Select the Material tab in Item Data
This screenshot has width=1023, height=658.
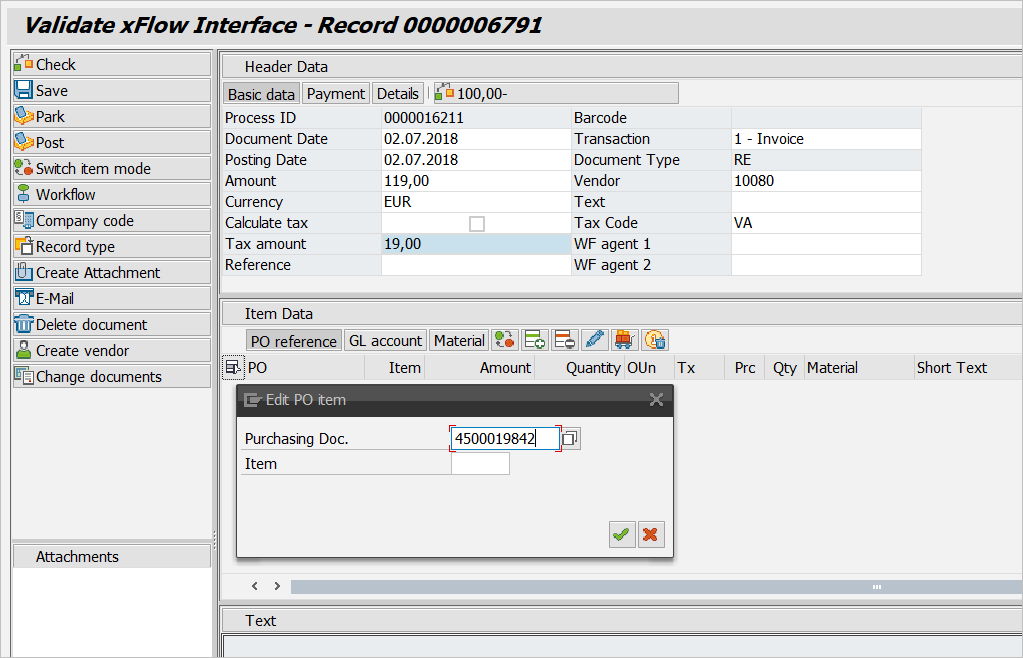coord(459,341)
